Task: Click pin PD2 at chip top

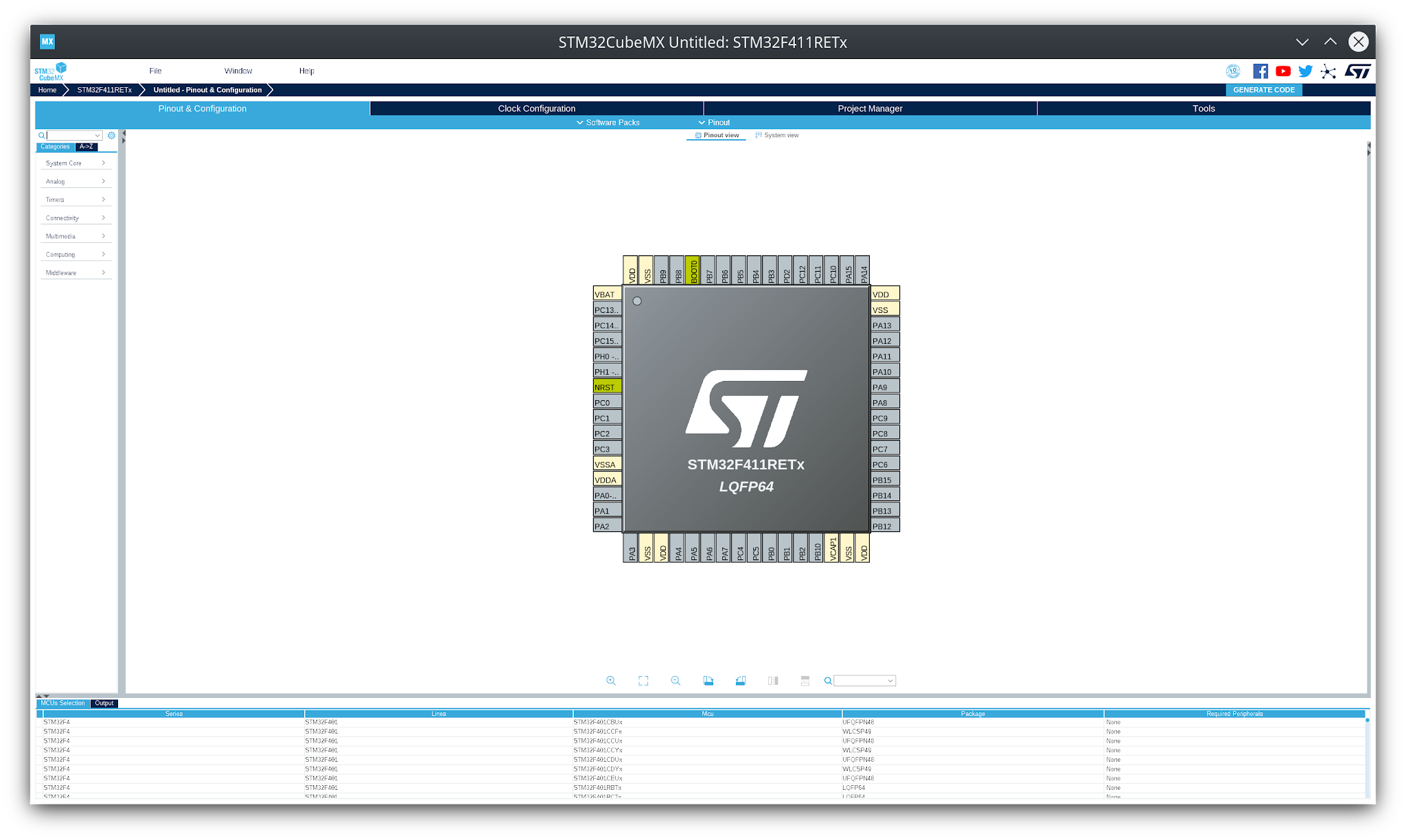Action: click(786, 270)
